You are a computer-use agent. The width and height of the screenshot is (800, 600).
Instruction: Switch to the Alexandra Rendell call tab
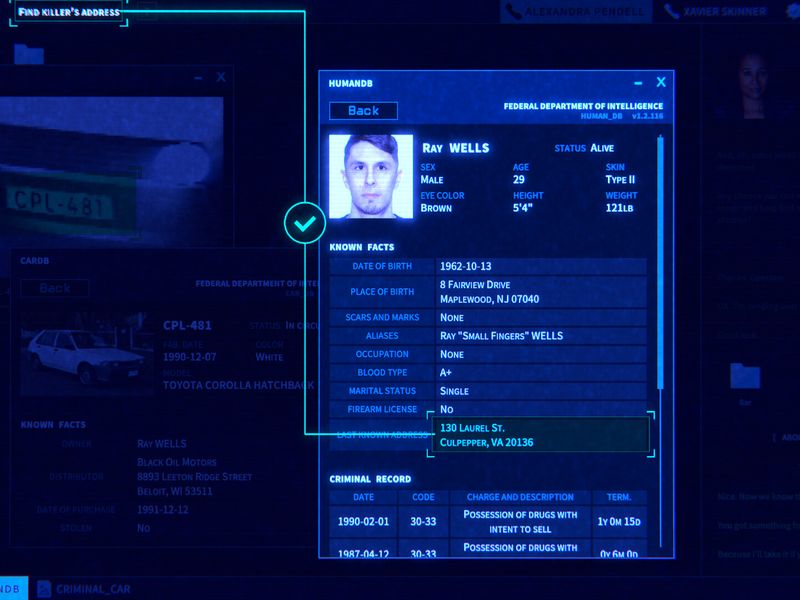576,11
